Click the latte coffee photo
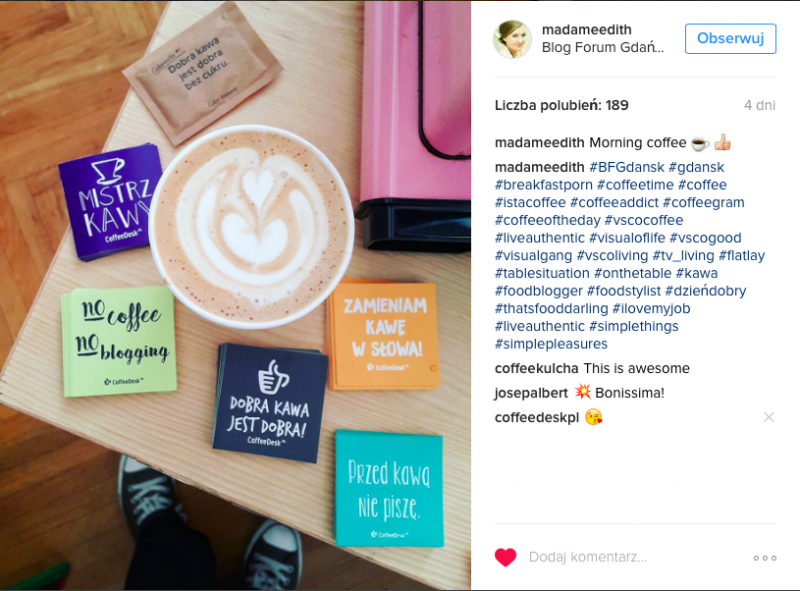This screenshot has height=591, width=800. [235, 296]
